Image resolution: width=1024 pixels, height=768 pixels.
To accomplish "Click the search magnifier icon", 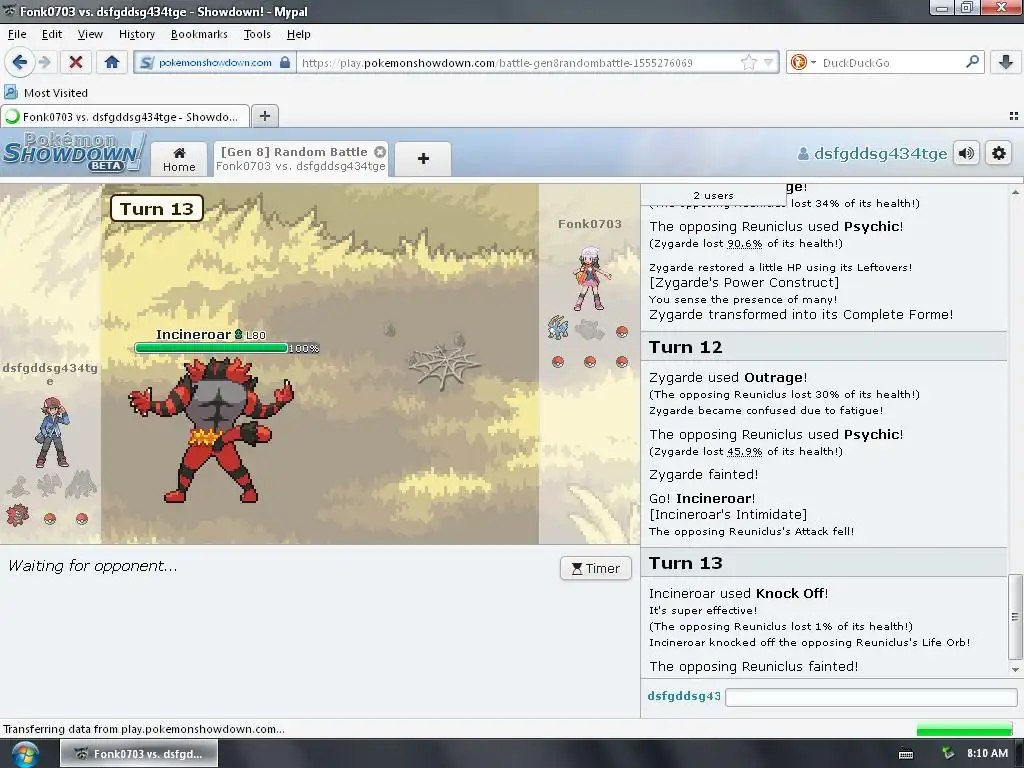I will point(972,62).
